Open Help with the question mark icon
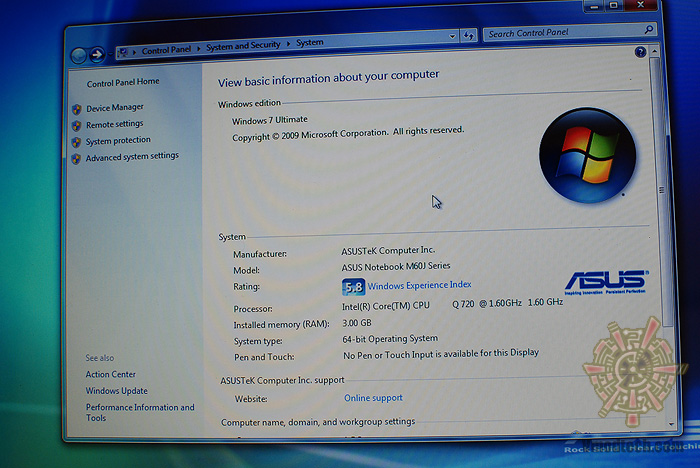 pyautogui.click(x=640, y=52)
